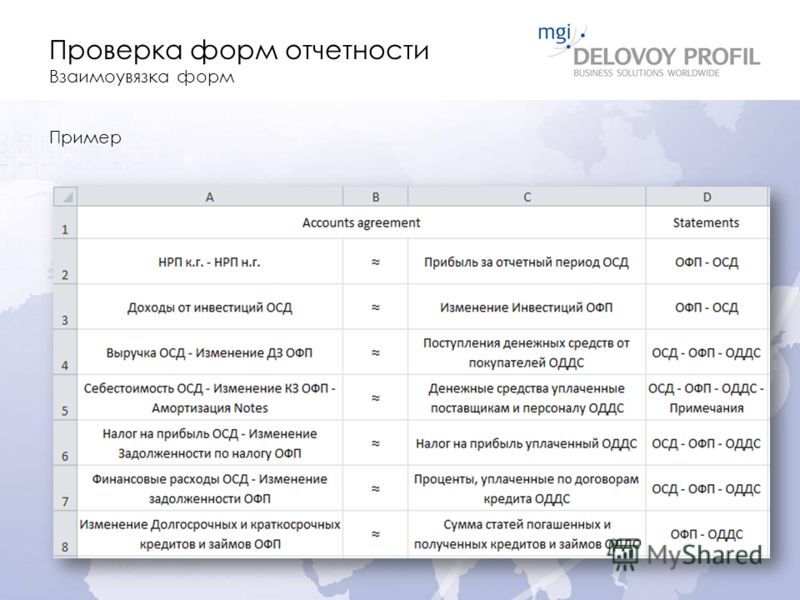Viewport: 800px width, 600px height.
Task: Select the cell "ОСД - ОФП - ОДДС - Примечания"
Action: pyautogui.click(x=707, y=398)
